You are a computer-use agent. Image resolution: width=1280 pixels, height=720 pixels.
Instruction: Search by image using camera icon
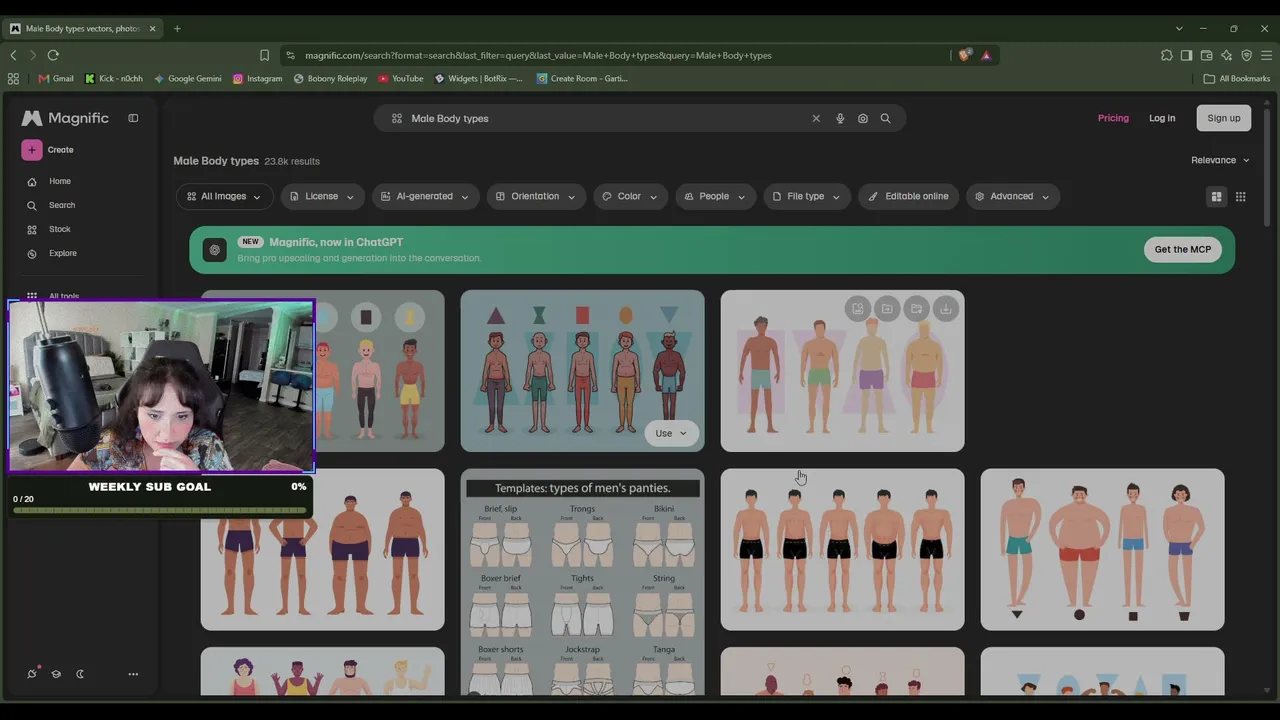click(x=863, y=118)
